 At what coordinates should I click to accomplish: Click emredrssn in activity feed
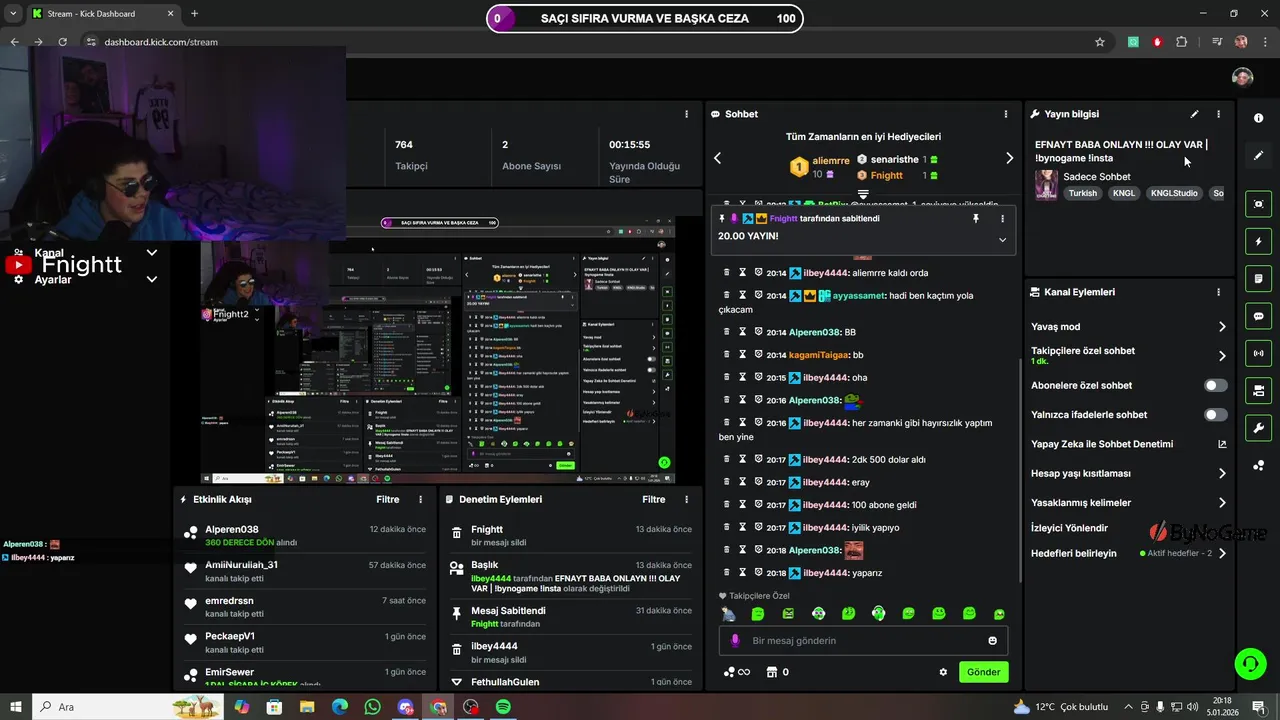(x=229, y=602)
